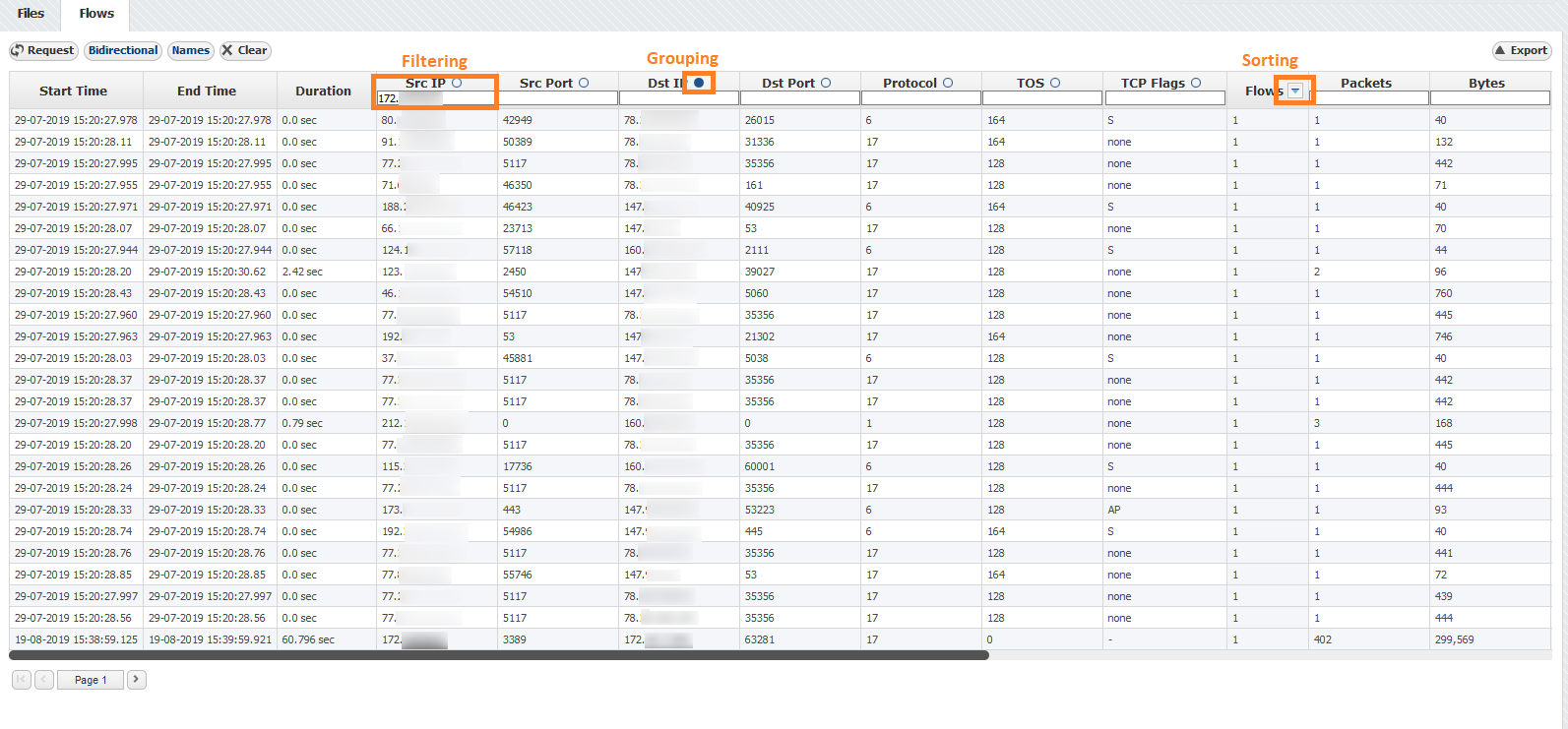Jump to first page arrow
1568x729 pixels.
[x=22, y=680]
